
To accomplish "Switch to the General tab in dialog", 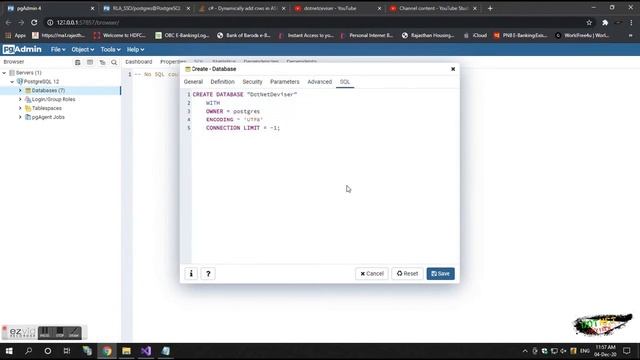I will click(x=193, y=82).
